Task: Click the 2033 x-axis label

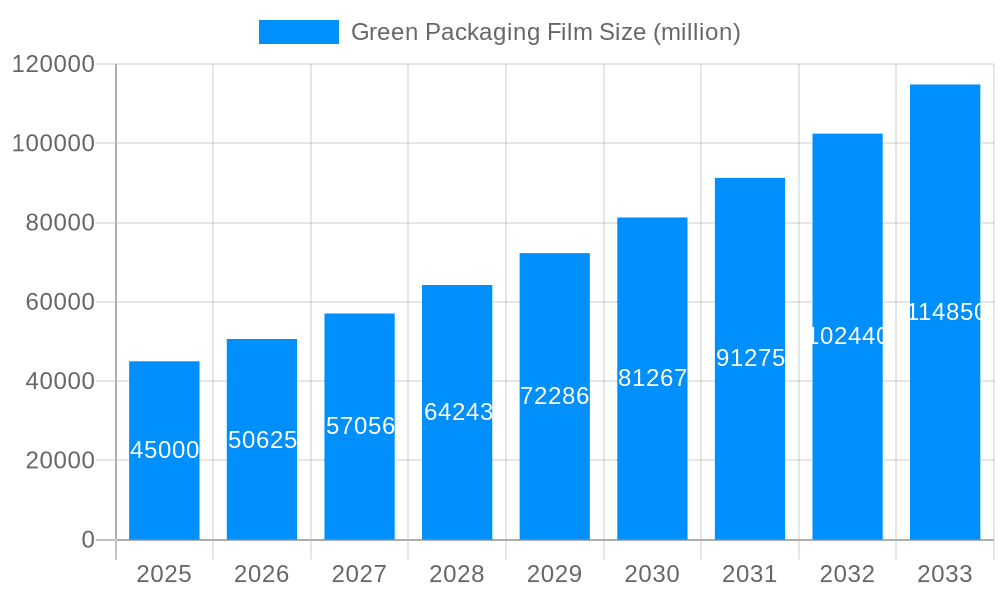Action: (x=944, y=574)
